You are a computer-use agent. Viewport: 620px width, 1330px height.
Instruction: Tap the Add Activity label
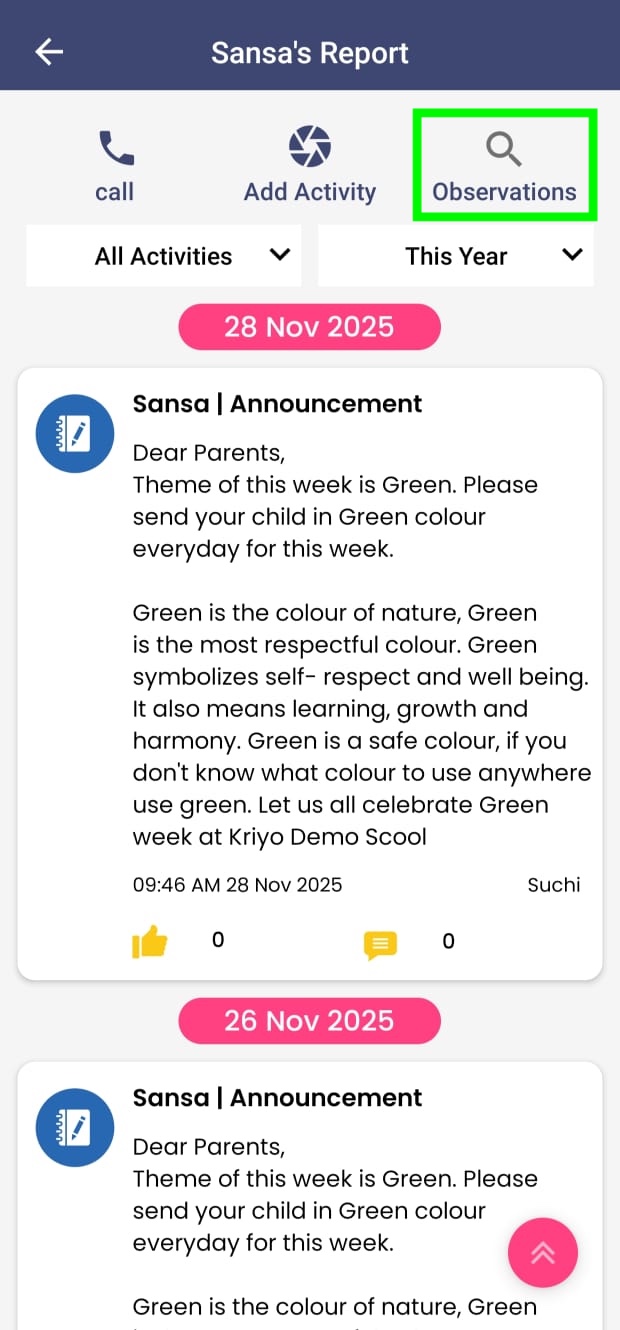(310, 192)
